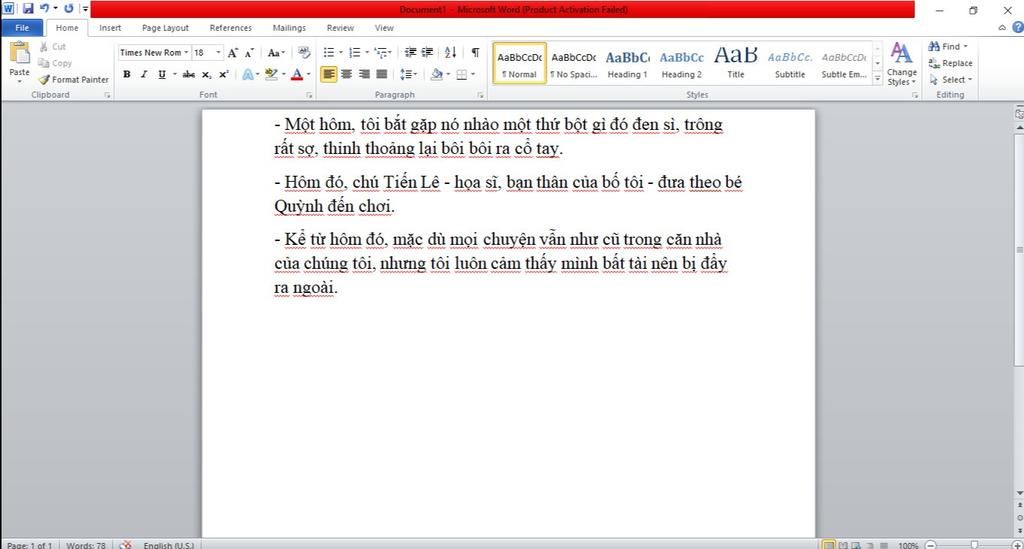The image size is (1024, 549).
Task: Switch to the References tab
Action: coord(231,28)
